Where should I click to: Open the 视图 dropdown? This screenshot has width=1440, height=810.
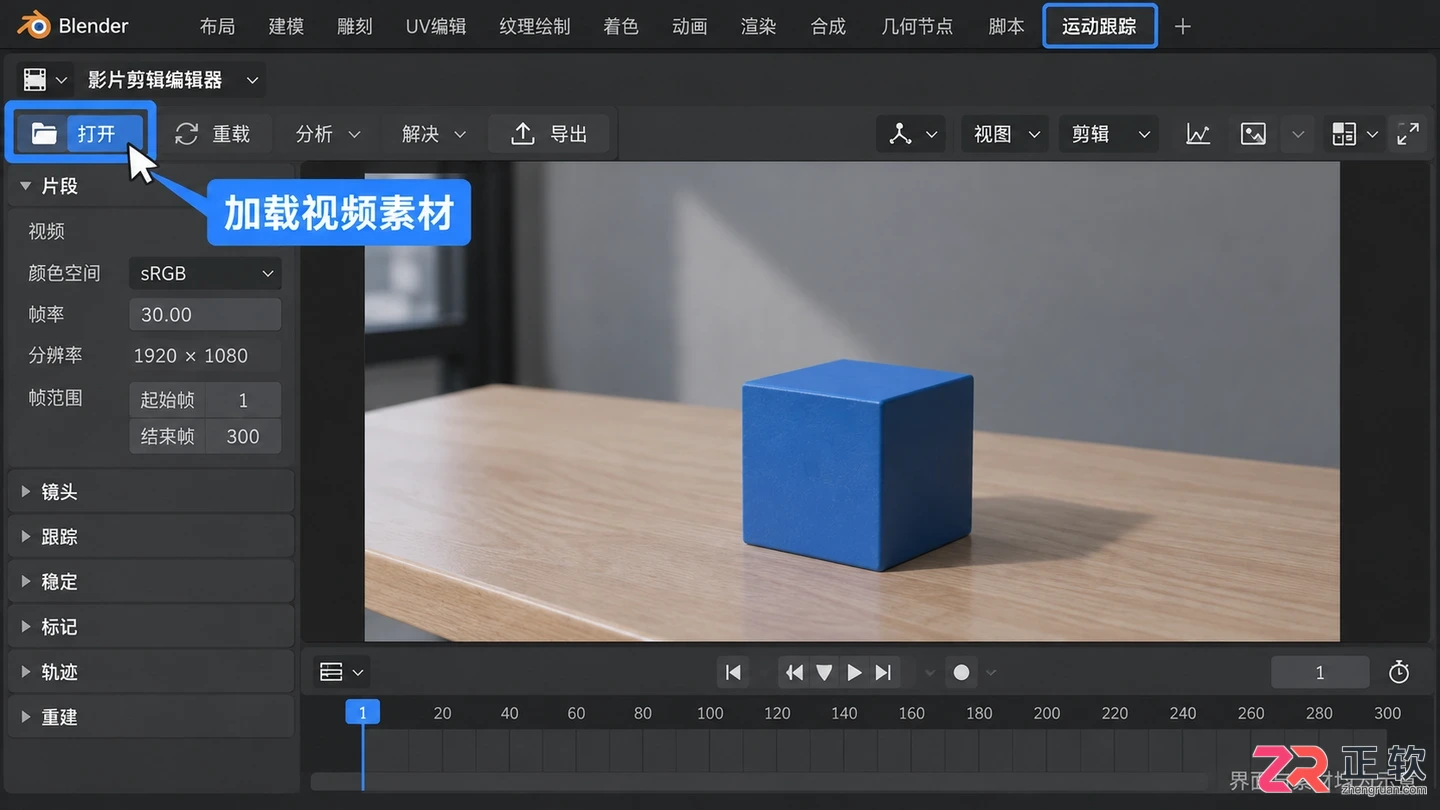pyautogui.click(x=1007, y=134)
